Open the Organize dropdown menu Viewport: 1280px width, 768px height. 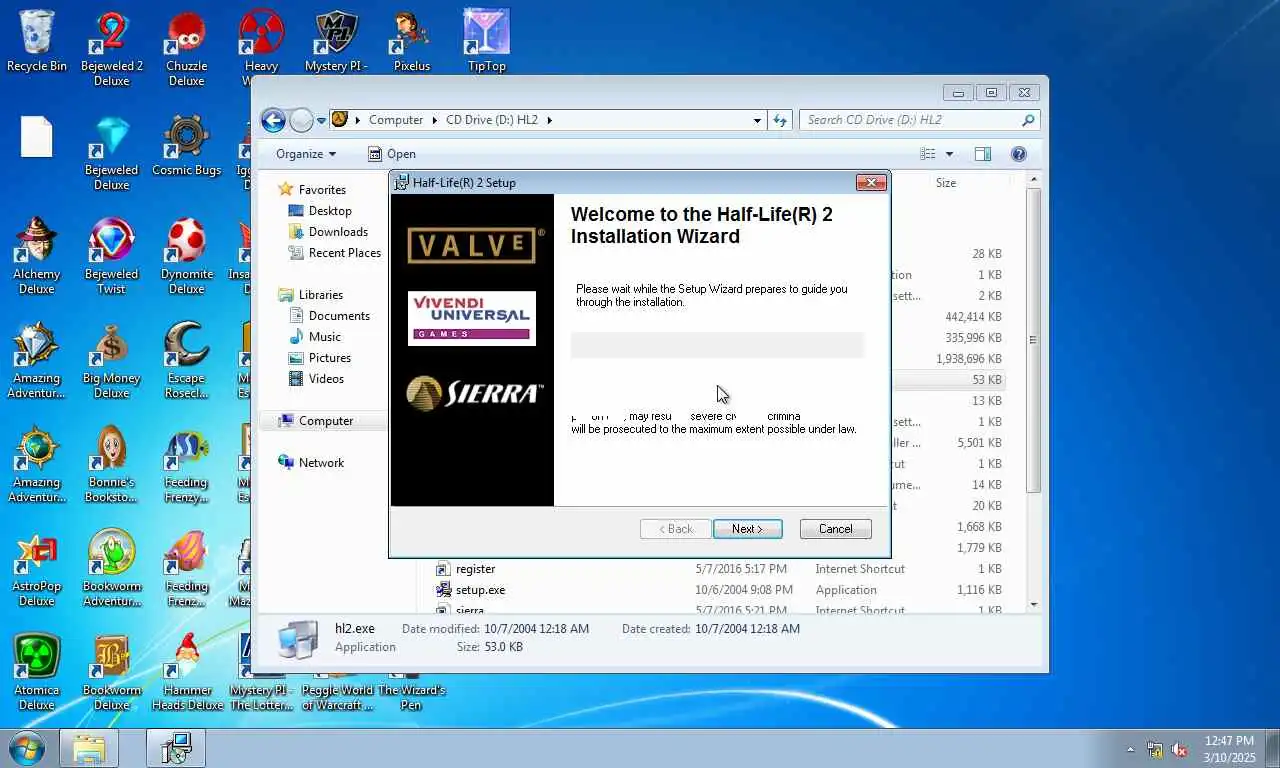click(x=306, y=154)
